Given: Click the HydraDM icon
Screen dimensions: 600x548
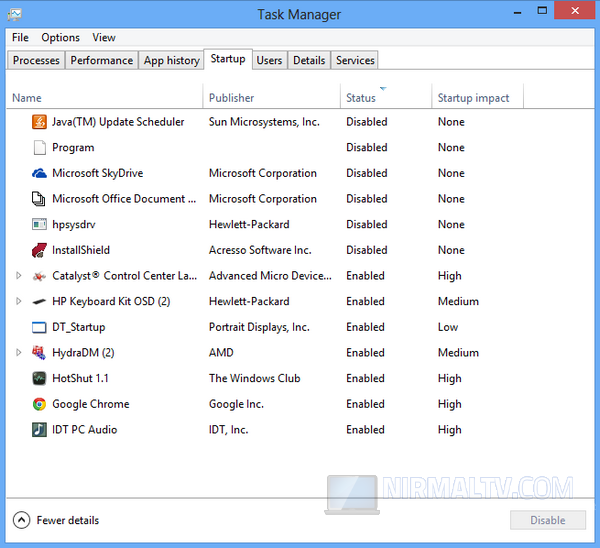Looking at the screenshot, I should point(39,353).
